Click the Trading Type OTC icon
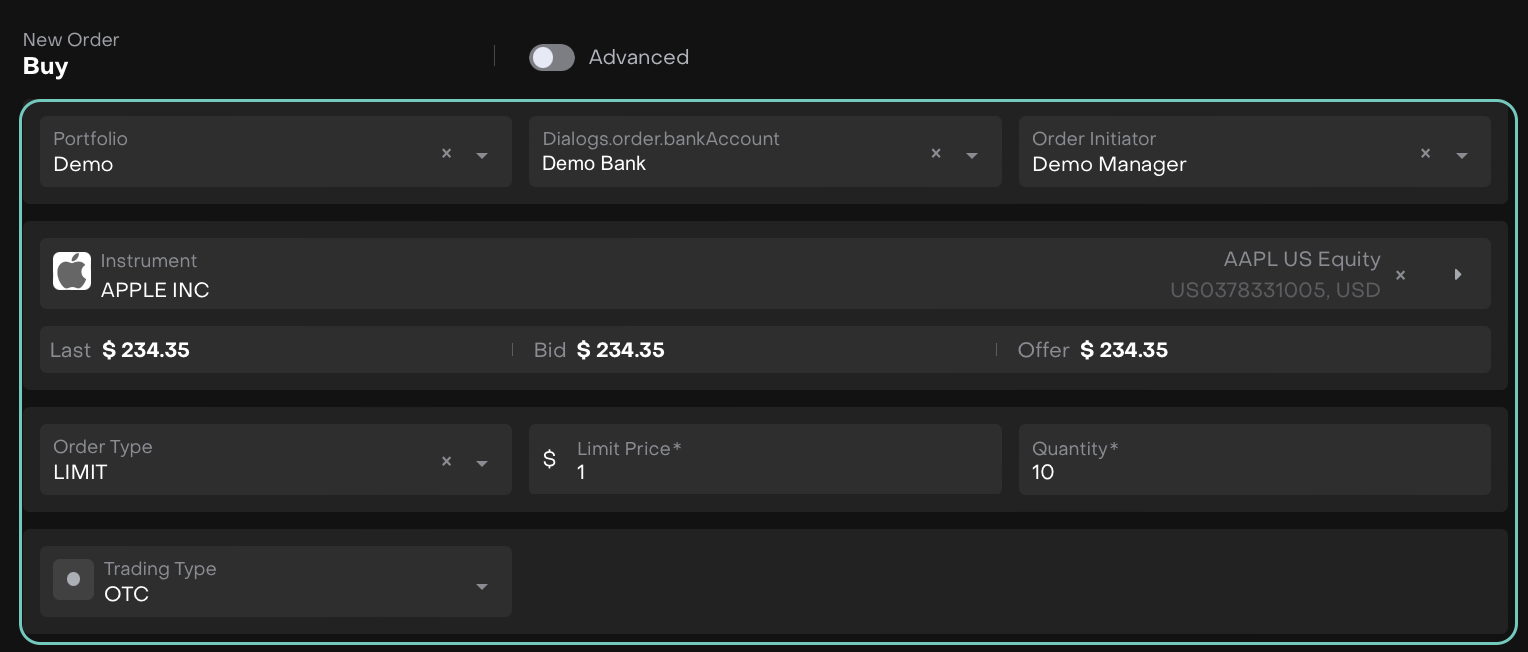Screen dimensions: 1528x652 pos(73,579)
